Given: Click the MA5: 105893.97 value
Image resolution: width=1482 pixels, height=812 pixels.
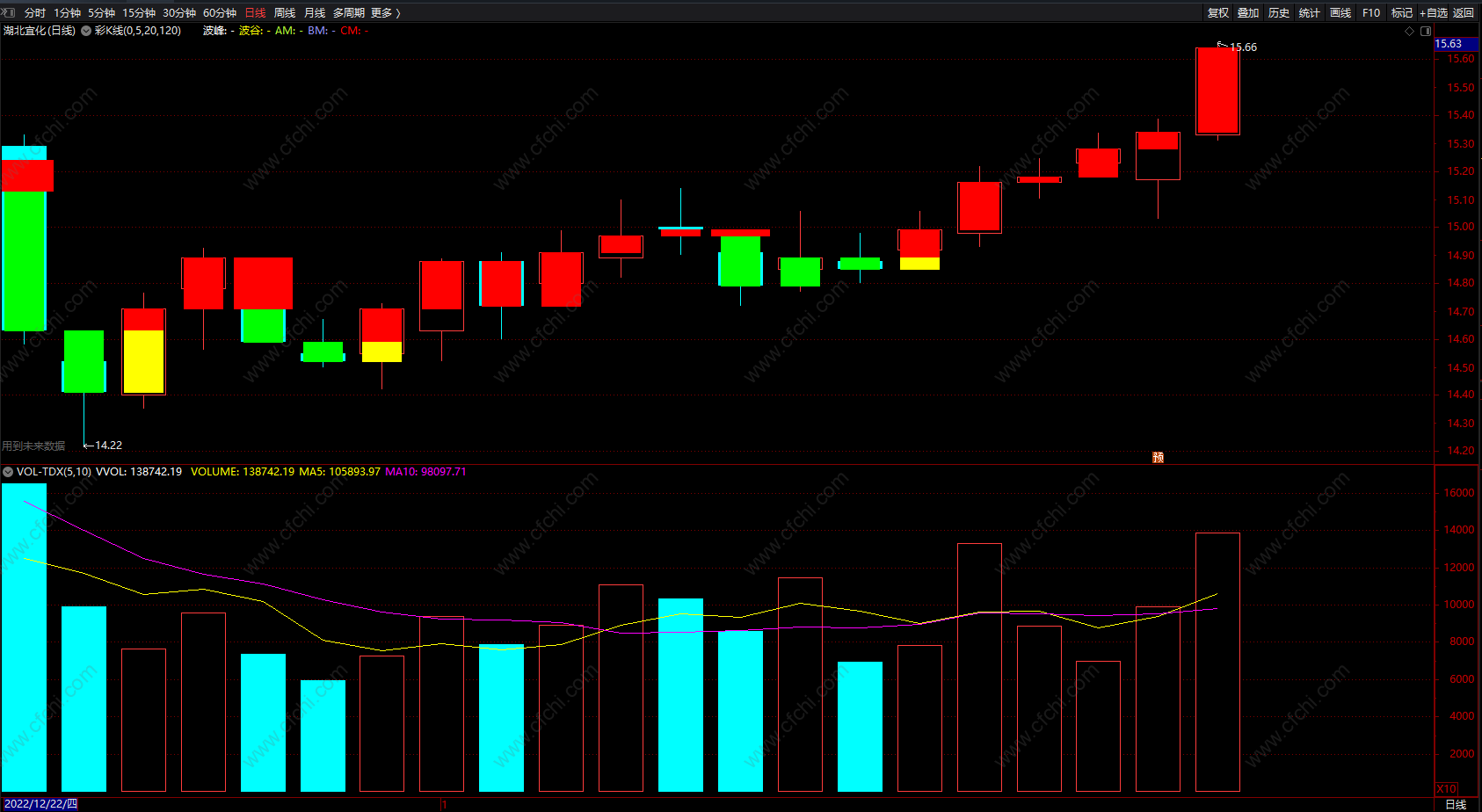Looking at the screenshot, I should pyautogui.click(x=339, y=472).
